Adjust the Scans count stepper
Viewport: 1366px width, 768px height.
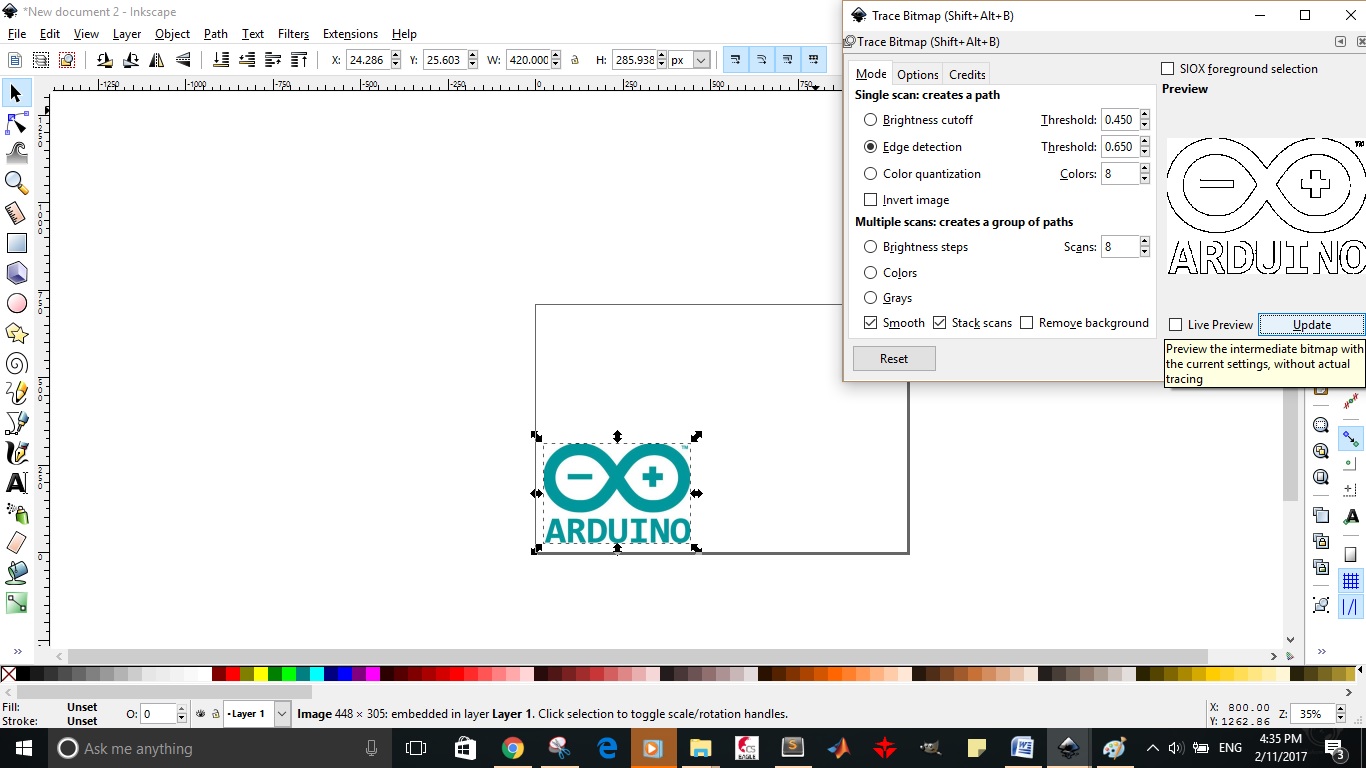tap(1144, 247)
